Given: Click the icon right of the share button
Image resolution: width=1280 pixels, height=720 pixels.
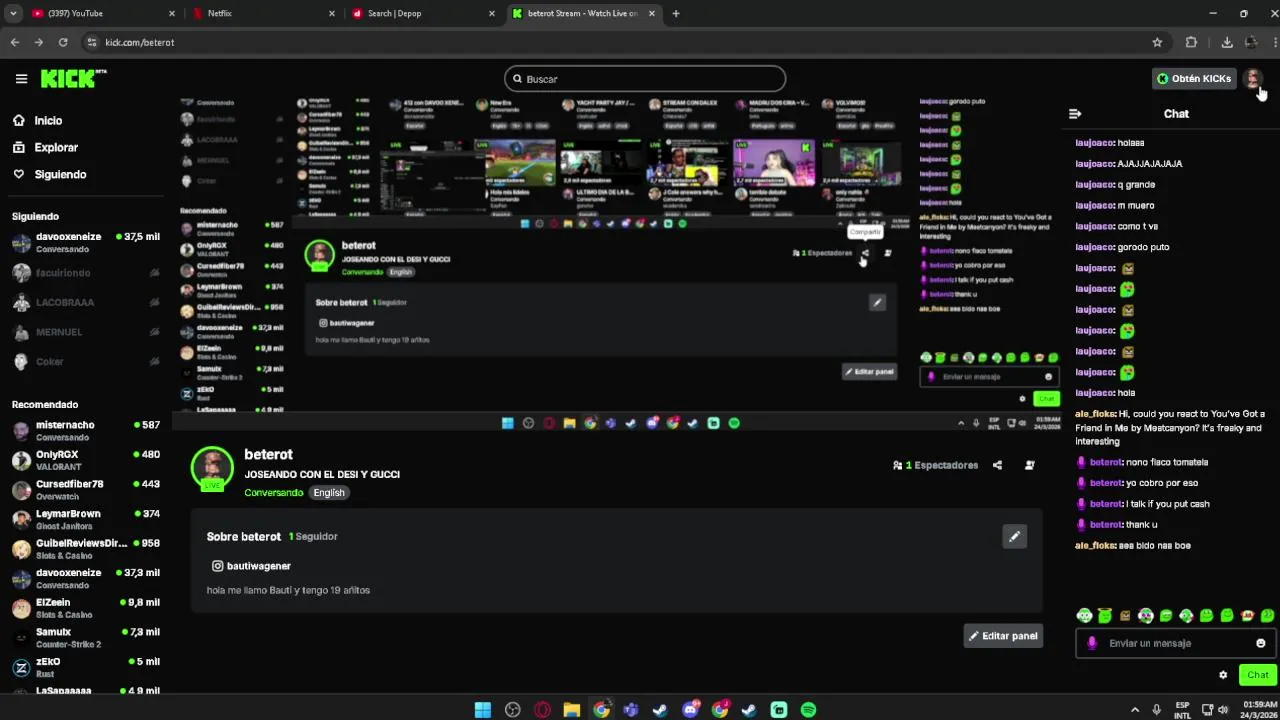Looking at the screenshot, I should click(x=1030, y=465).
